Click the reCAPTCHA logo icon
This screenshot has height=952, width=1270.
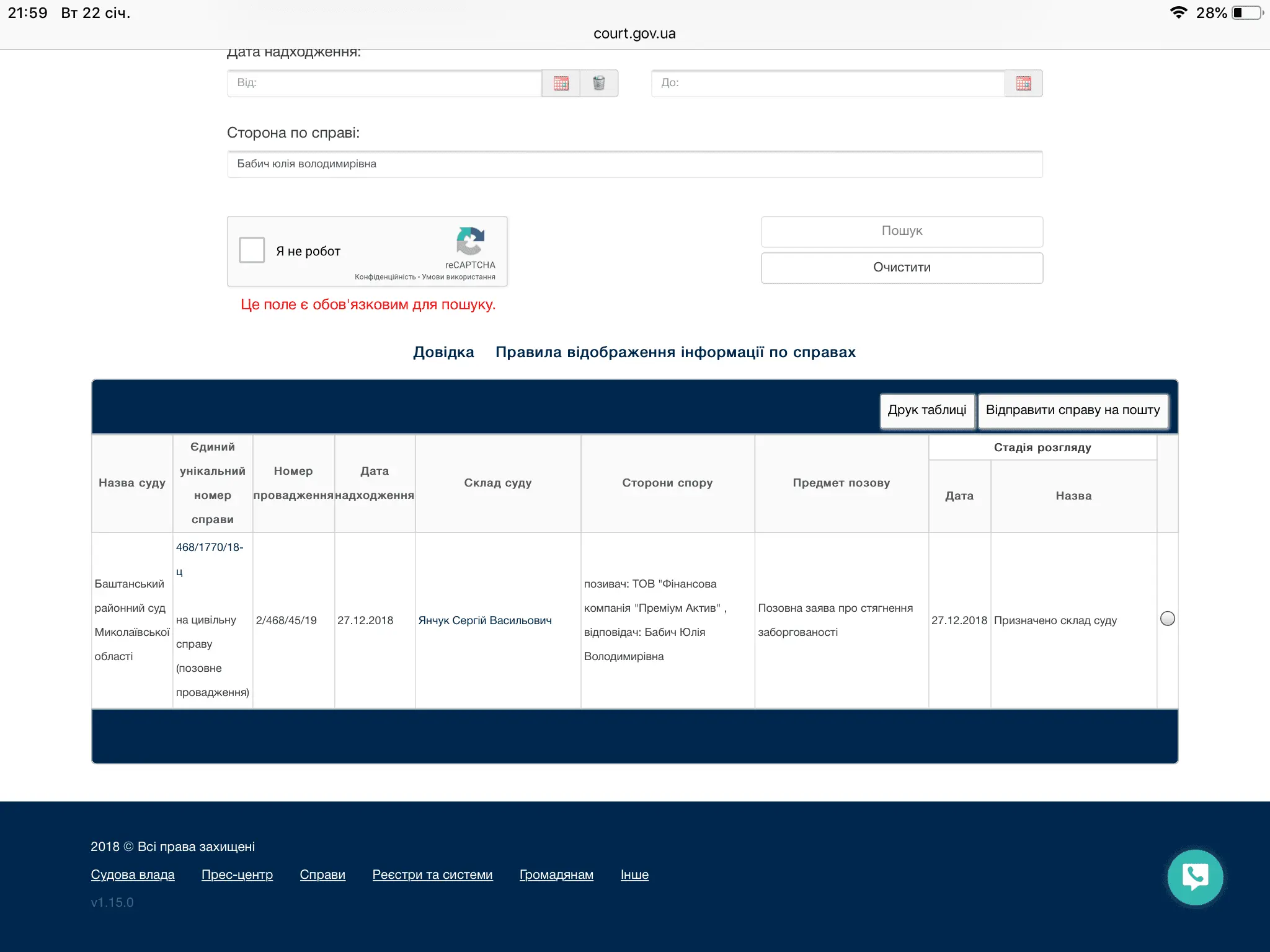click(470, 241)
